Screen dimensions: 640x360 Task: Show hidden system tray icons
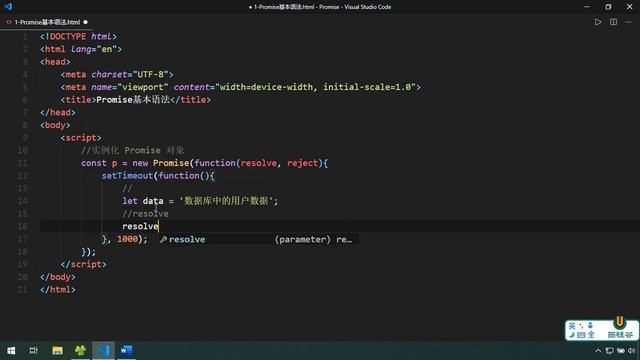point(598,351)
